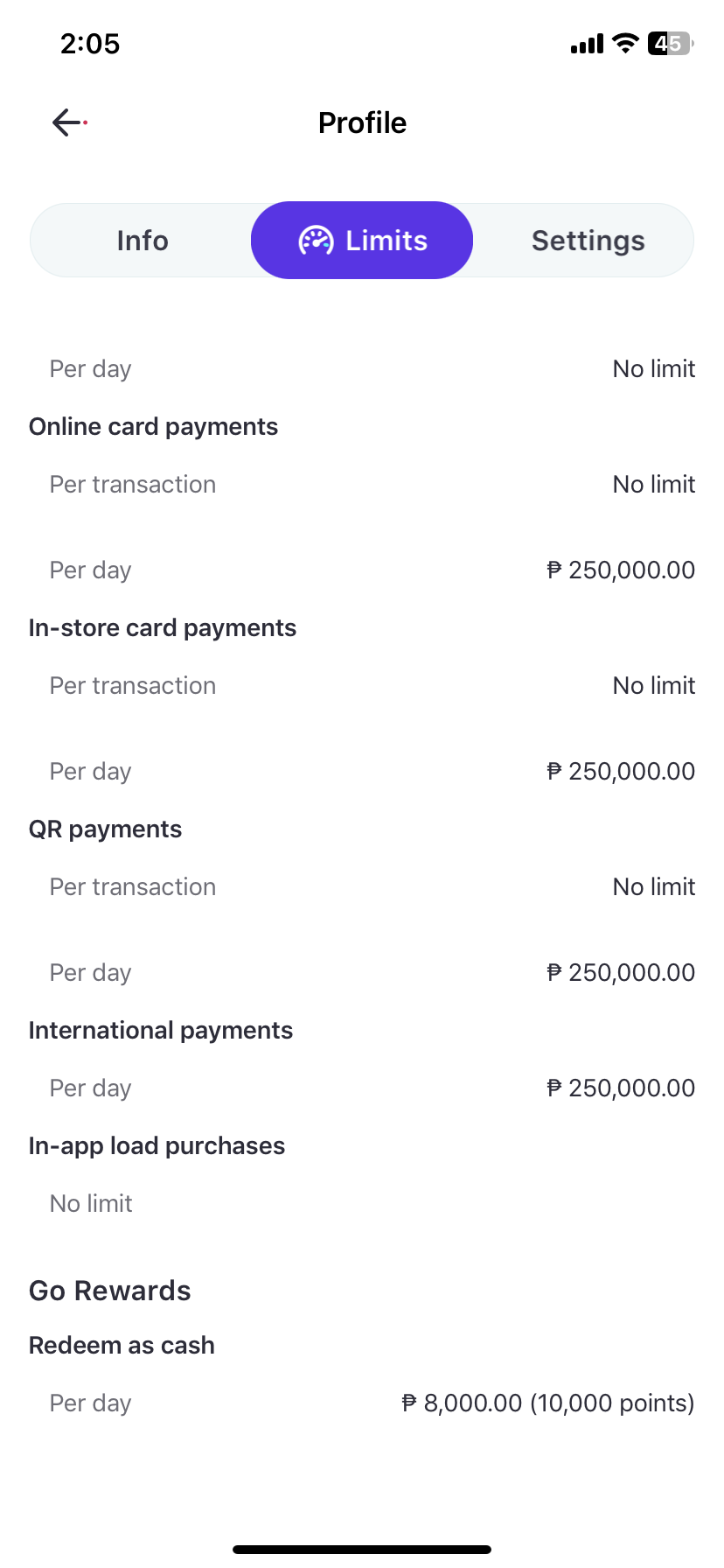This screenshot has height=1568, width=724.
Task: Tap the International payments ₱ 250,000.00 amount
Action: (621, 1088)
